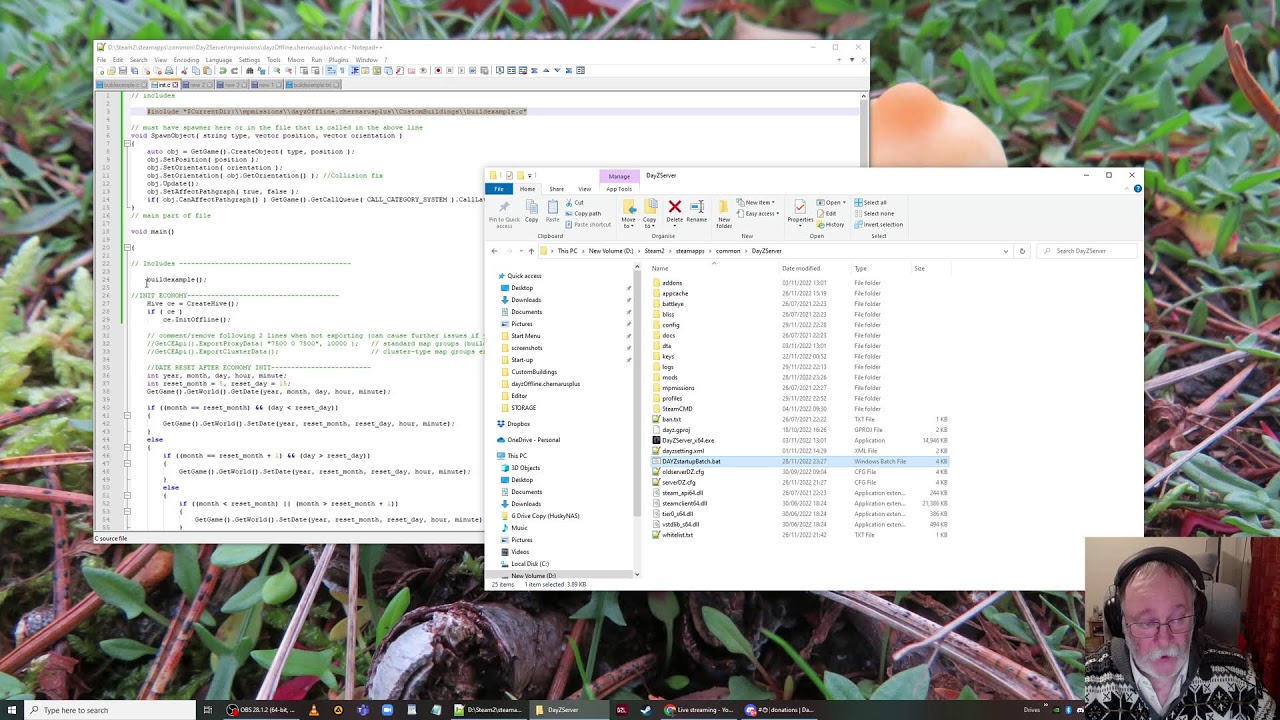The height and width of the screenshot is (720, 1280).
Task: Click CustomBuildings in the navigation pane
Action: [534, 372]
